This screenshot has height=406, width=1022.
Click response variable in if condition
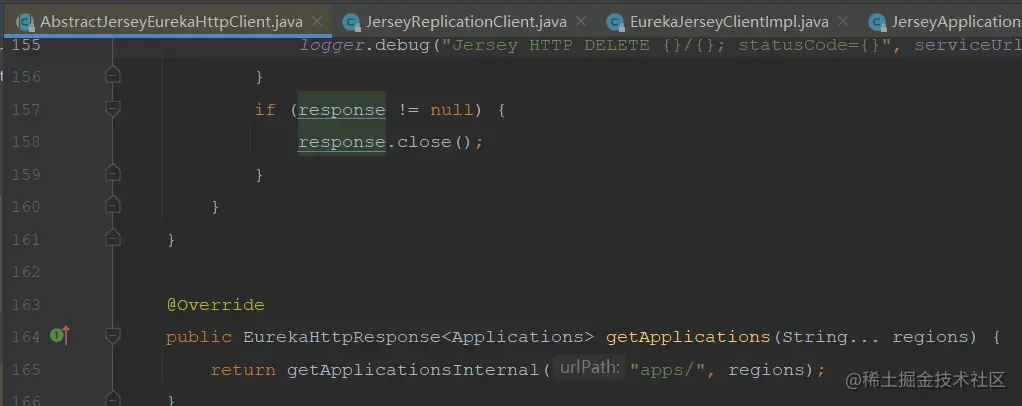coord(342,109)
